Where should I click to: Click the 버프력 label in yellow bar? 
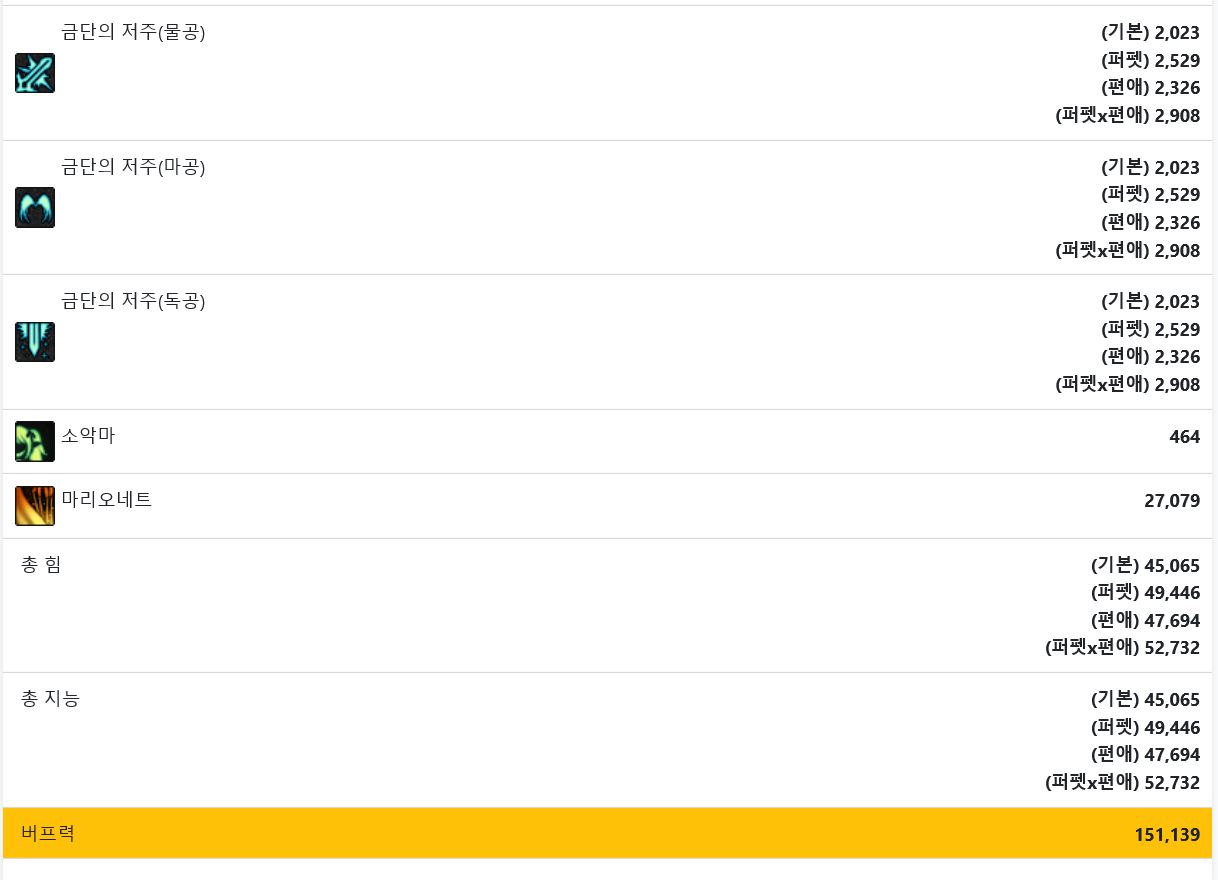(48, 833)
